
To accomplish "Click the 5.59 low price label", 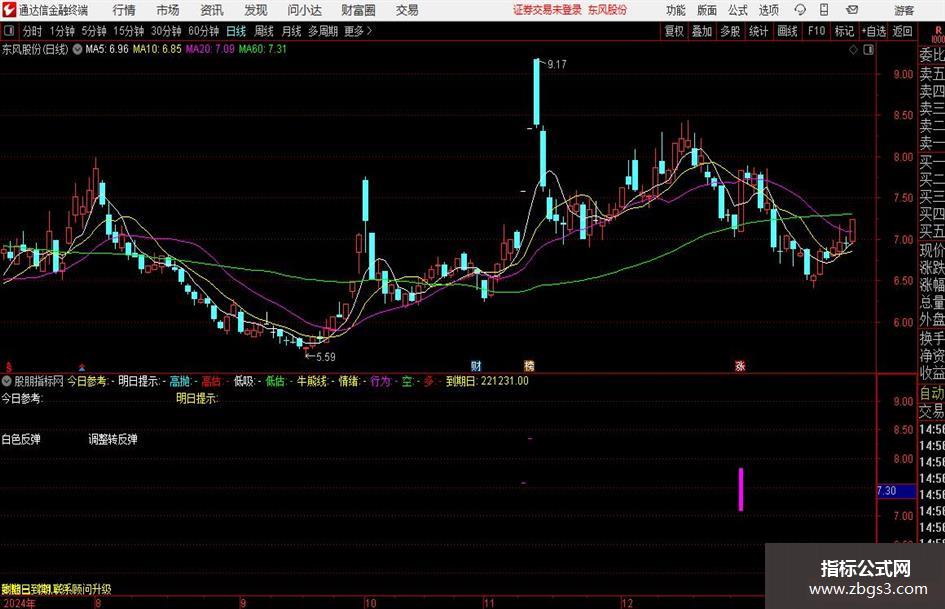I will [x=325, y=357].
